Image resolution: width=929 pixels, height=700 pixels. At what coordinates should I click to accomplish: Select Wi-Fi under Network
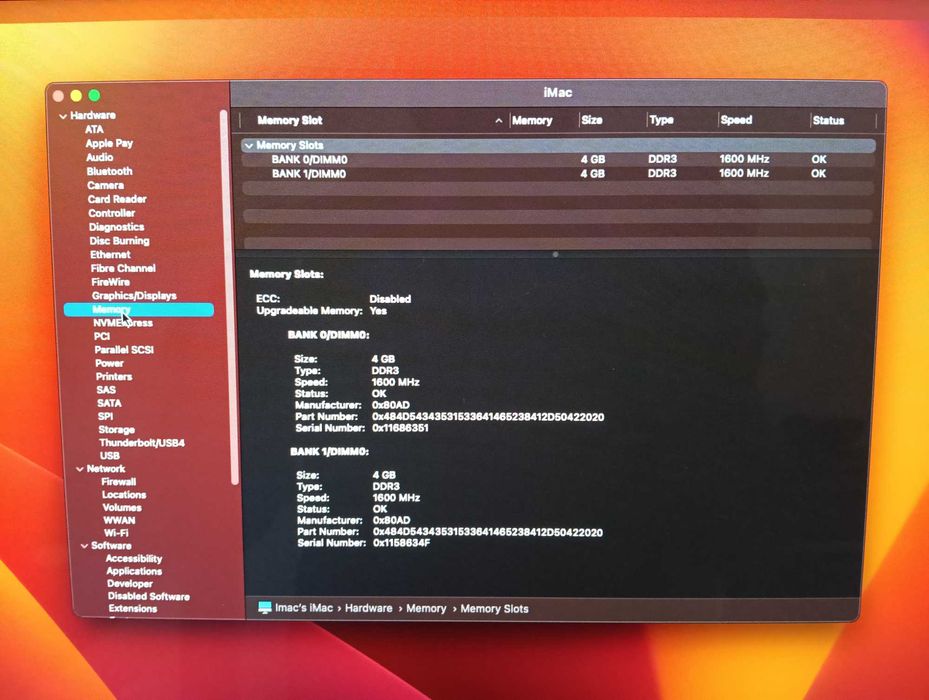[x=116, y=533]
